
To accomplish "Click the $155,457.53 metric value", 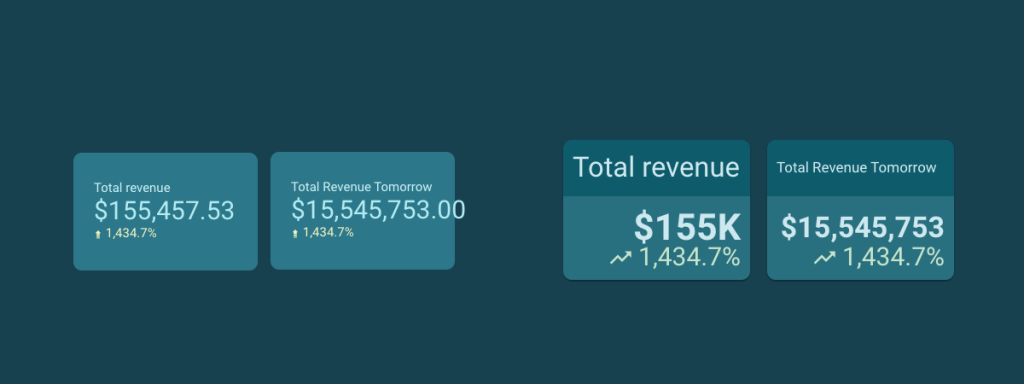I will click(x=164, y=211).
